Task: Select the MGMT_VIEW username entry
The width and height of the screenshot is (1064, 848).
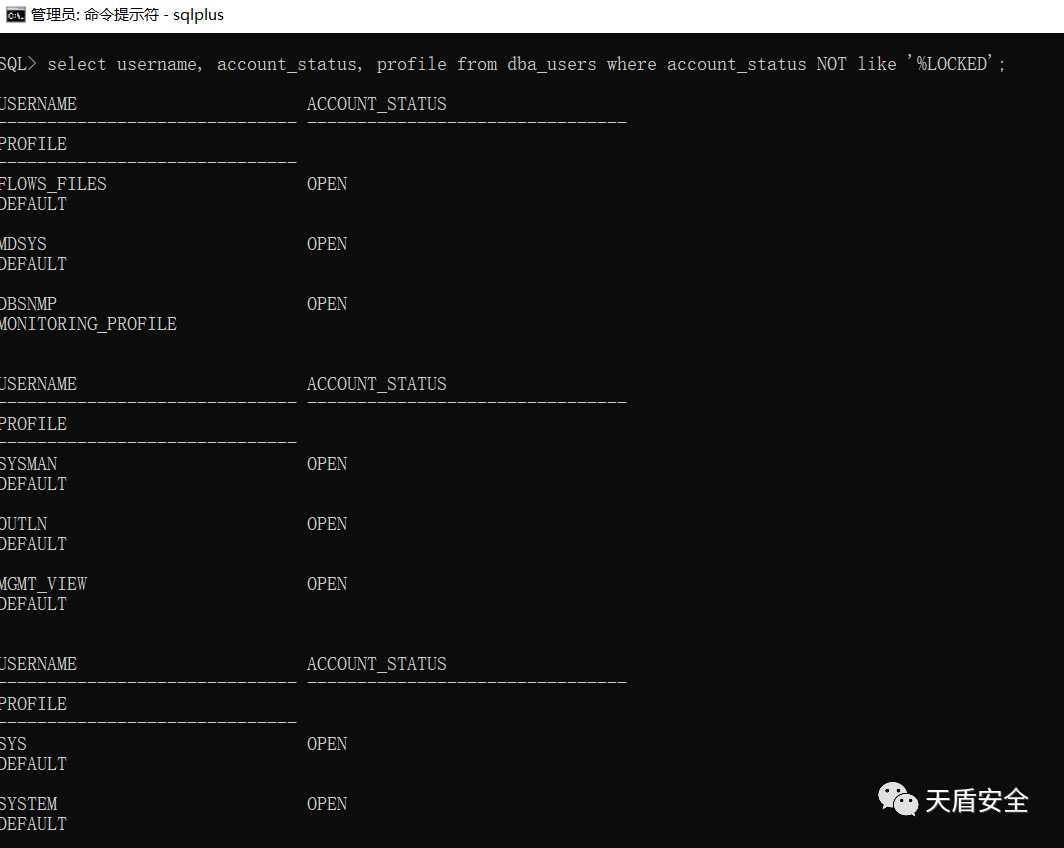Action: click(44, 584)
